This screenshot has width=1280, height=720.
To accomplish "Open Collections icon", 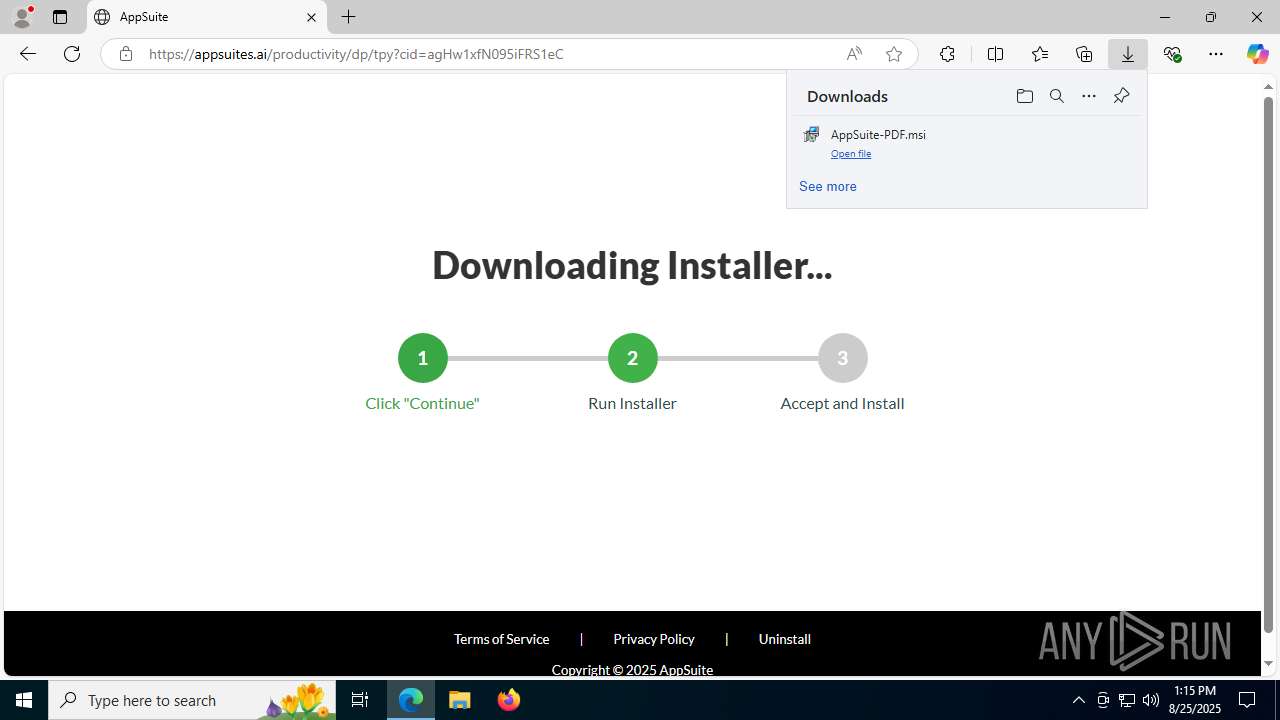I will [1084, 54].
